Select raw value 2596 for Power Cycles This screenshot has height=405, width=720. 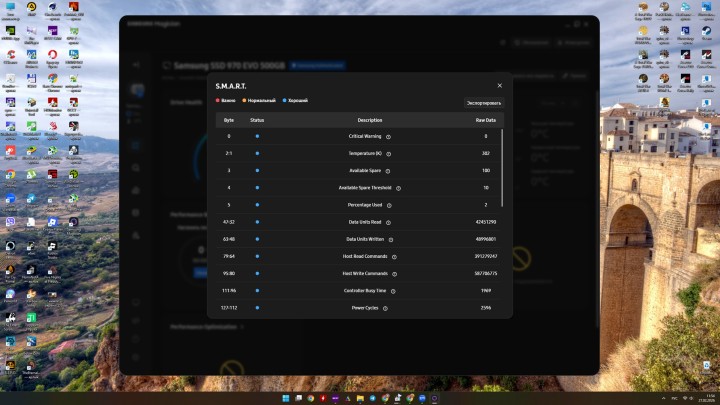pyautogui.click(x=485, y=308)
